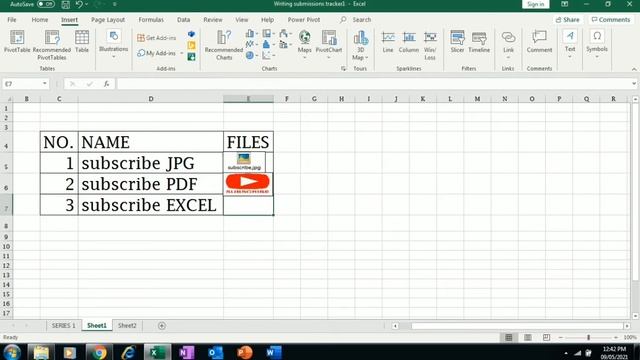
Task: Click the Share button
Action: 567,20
